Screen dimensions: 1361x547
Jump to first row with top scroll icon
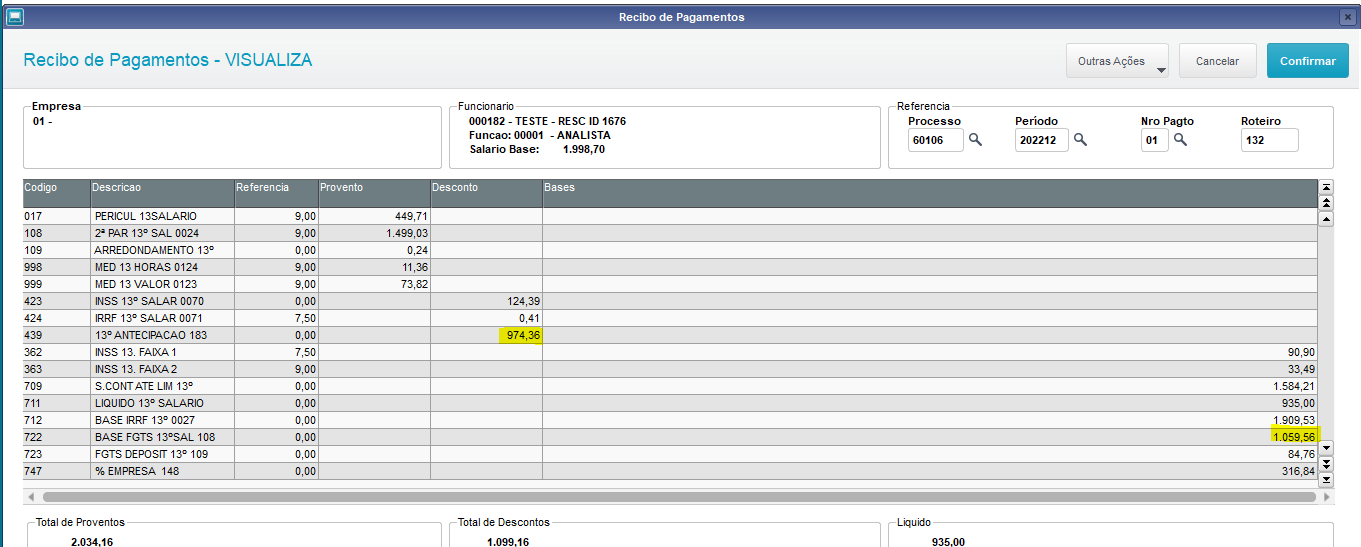1326,187
